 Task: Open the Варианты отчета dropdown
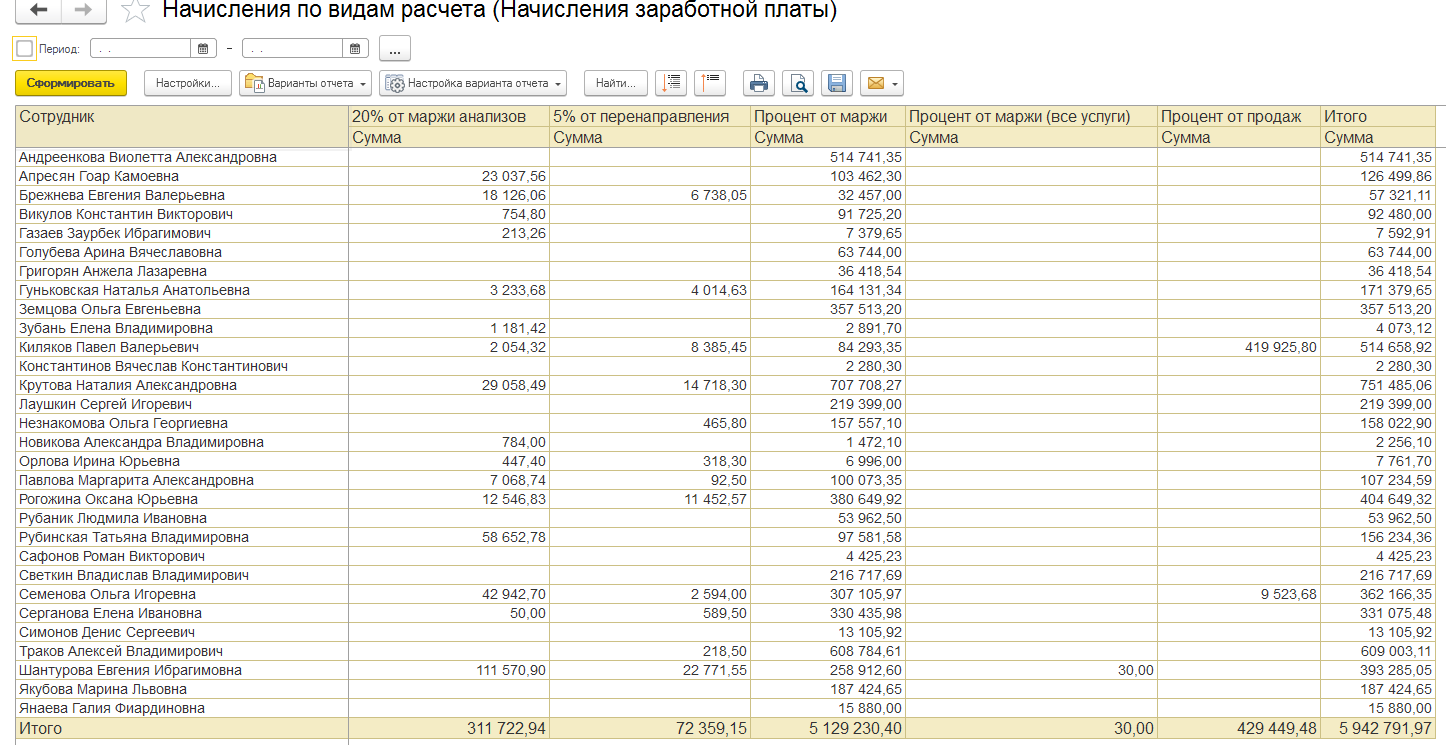306,83
